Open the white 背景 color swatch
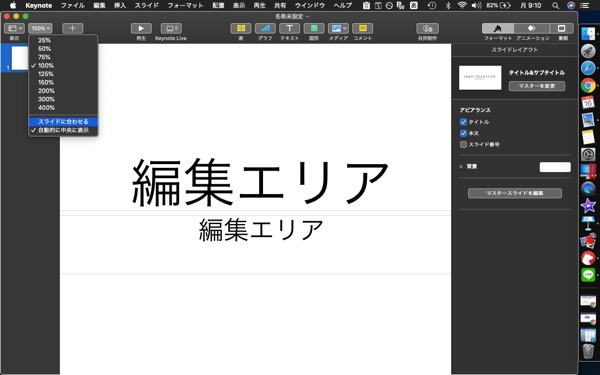This screenshot has height=375, width=600. pyautogui.click(x=555, y=167)
